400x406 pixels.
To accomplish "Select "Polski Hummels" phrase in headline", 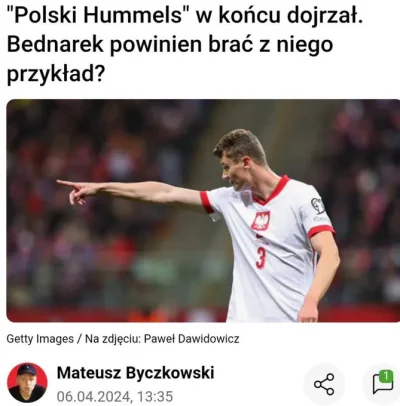I will (98, 16).
